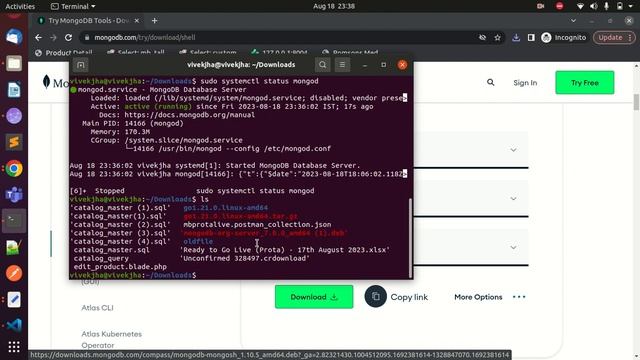The width and height of the screenshot is (640, 360).
Task: Open Chrome downloads icon
Action: tap(516, 38)
